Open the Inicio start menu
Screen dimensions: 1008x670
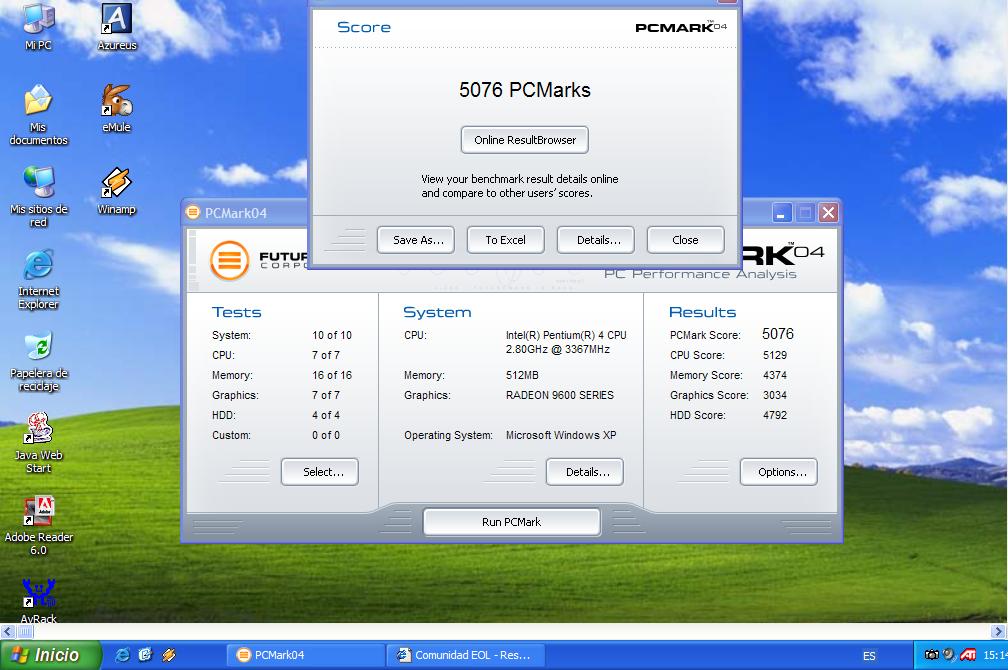coord(50,655)
